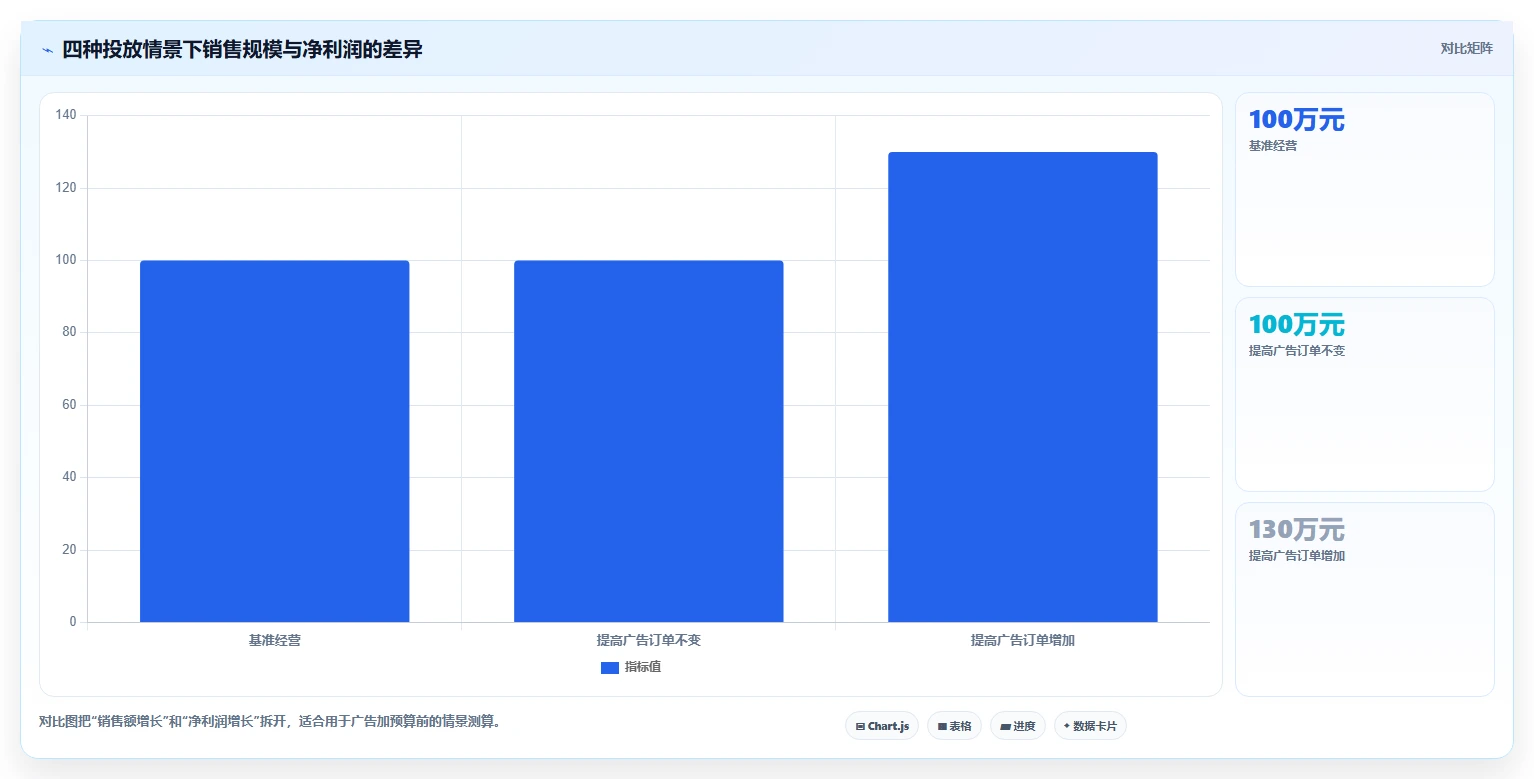Click the 基准经营 bar in the chart
Image resolution: width=1534 pixels, height=779 pixels.
point(274,441)
